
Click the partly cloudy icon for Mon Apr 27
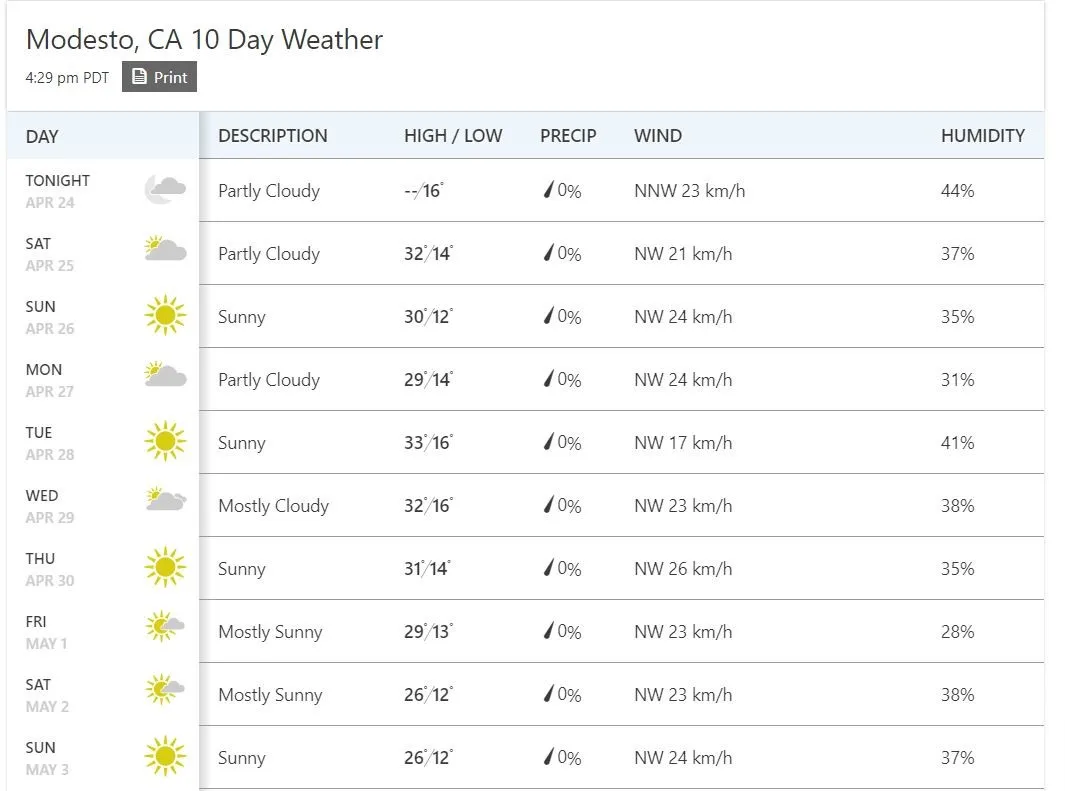click(x=165, y=374)
